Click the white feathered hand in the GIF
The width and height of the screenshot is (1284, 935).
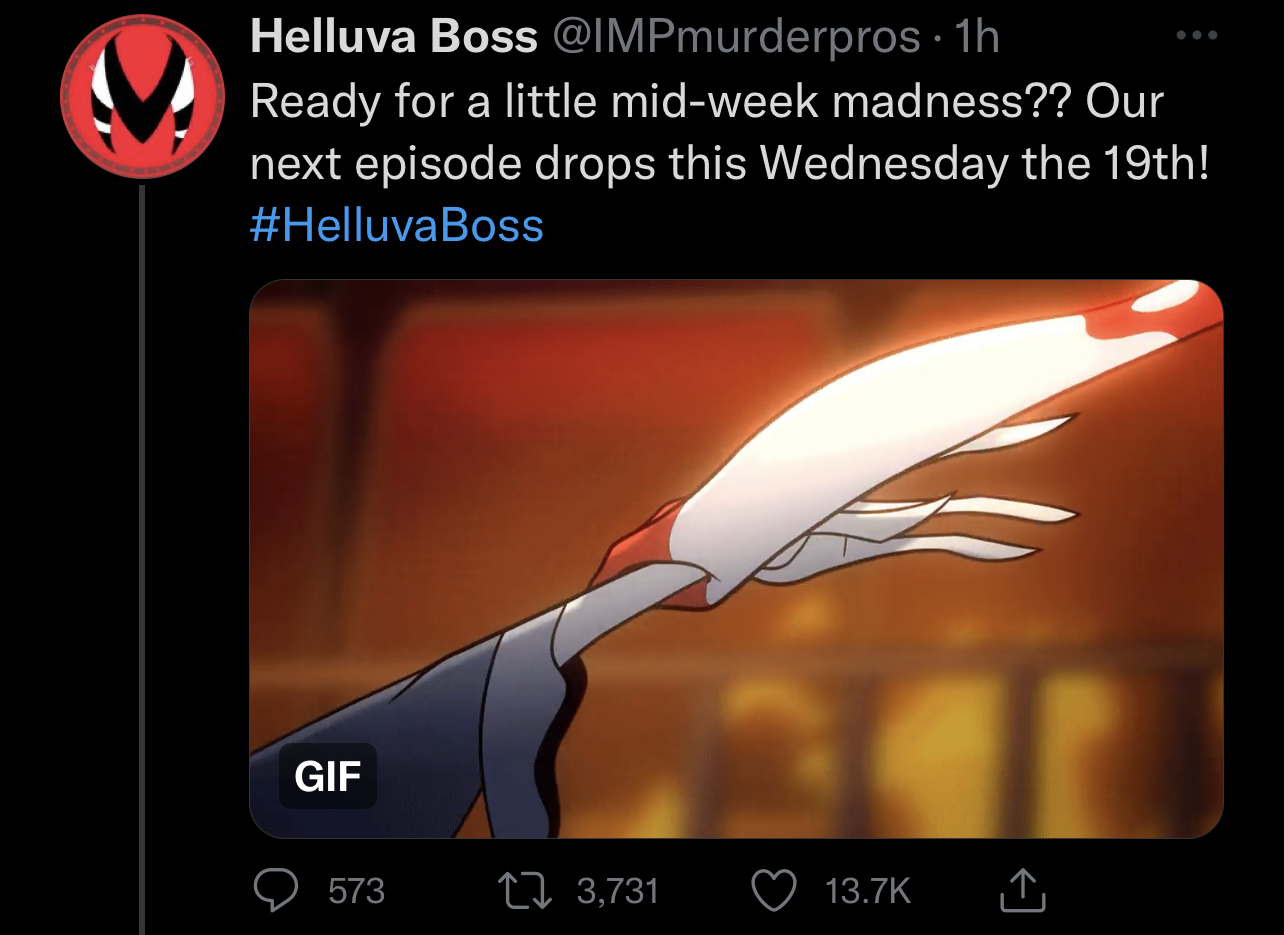(x=900, y=460)
